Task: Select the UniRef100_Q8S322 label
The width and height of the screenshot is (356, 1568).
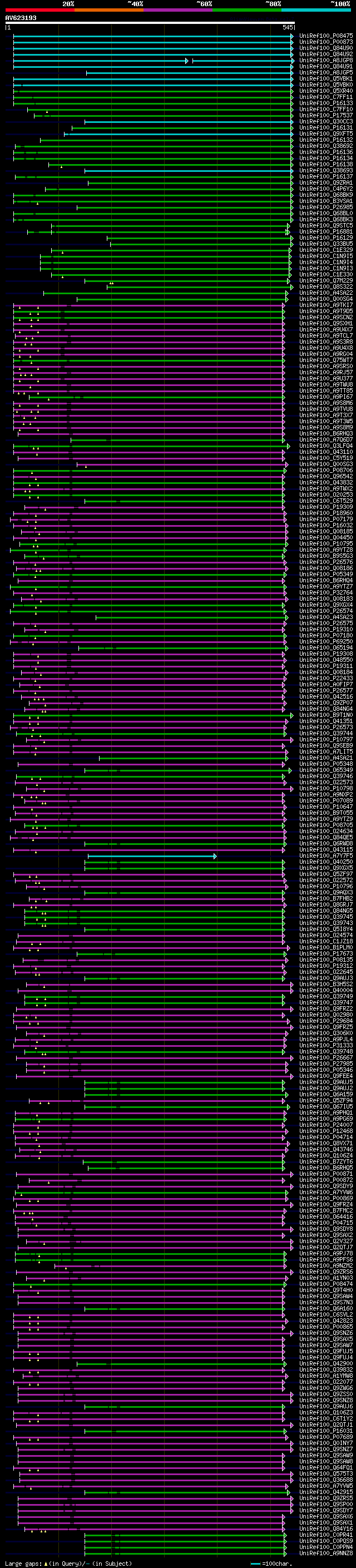Action: tap(325, 286)
